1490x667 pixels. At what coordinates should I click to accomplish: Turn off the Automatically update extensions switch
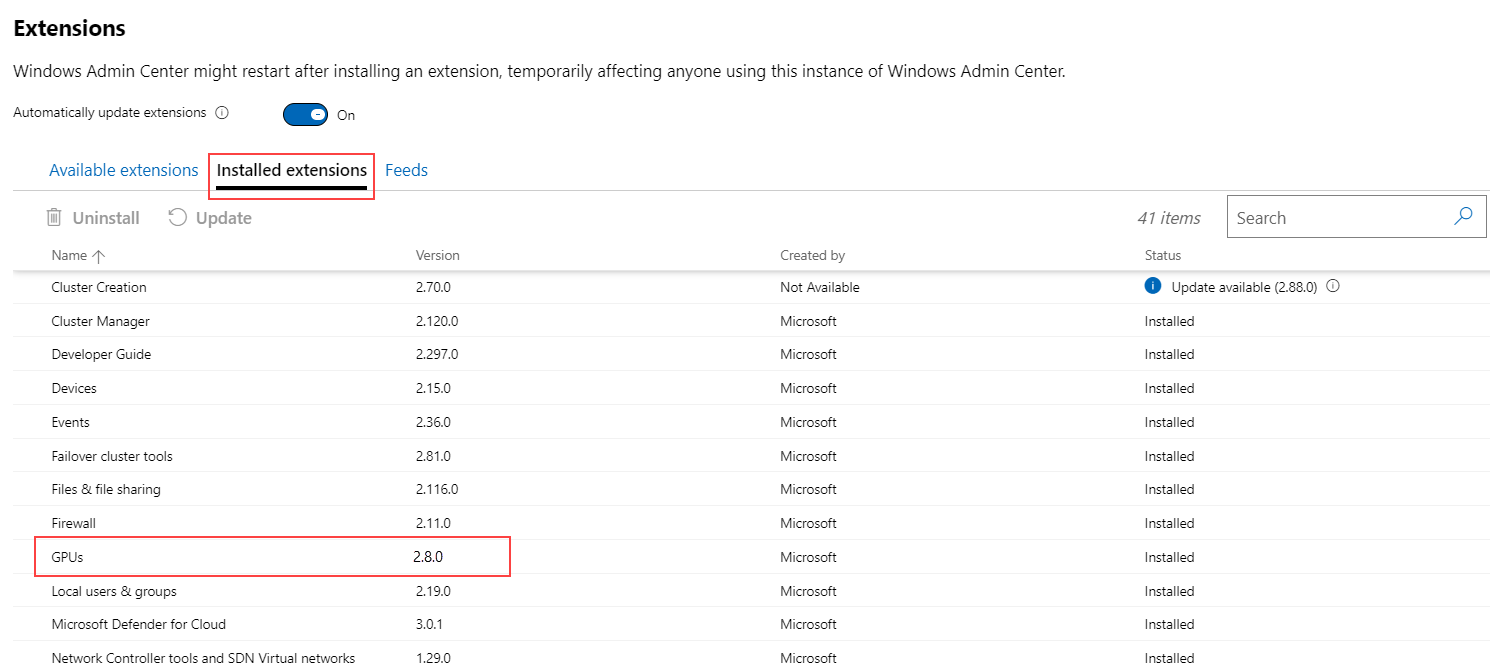pos(305,114)
